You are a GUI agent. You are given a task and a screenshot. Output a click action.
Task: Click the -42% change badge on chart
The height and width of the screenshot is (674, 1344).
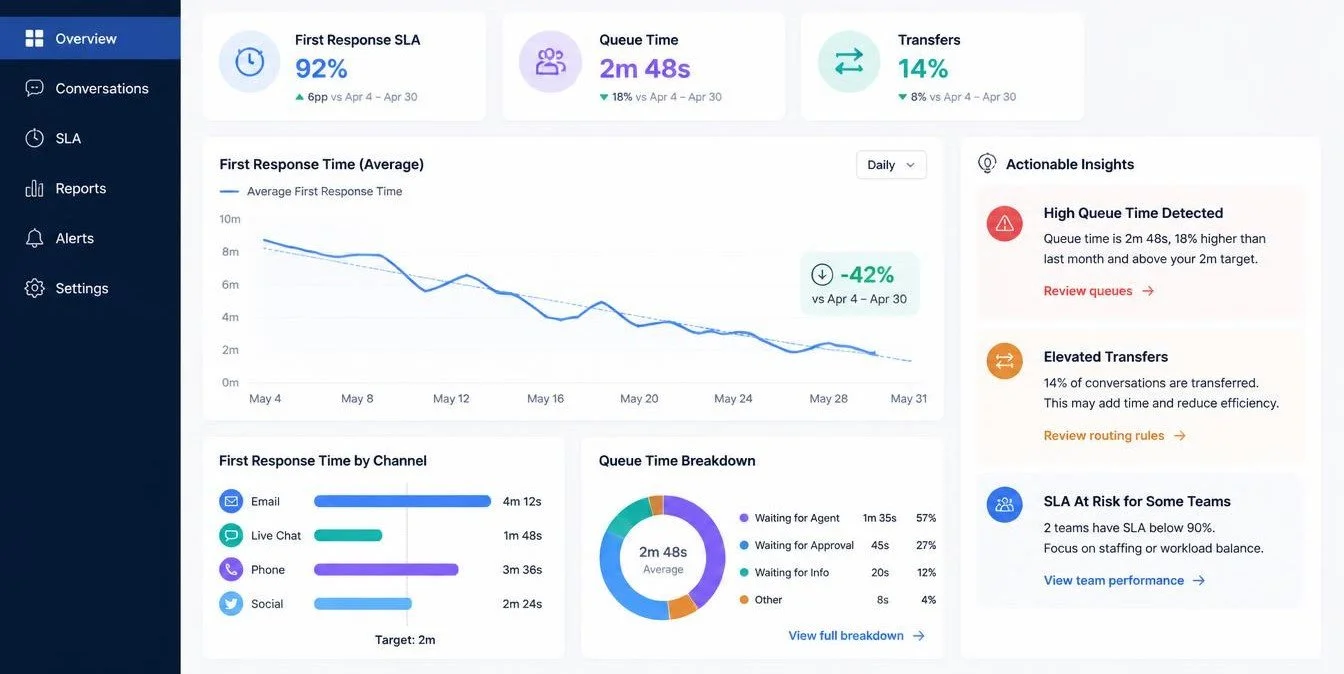coord(860,283)
